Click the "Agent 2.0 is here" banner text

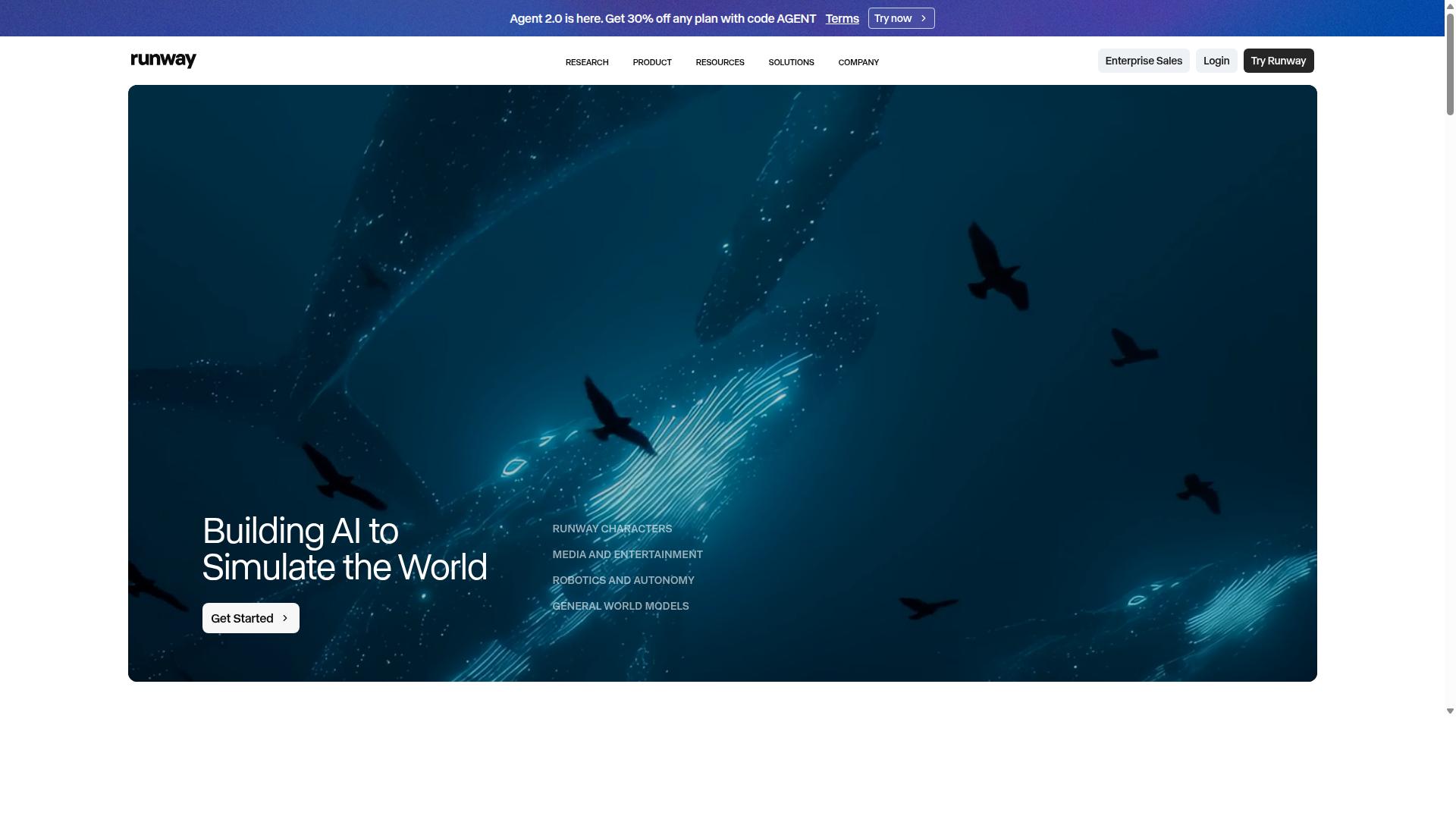[663, 18]
